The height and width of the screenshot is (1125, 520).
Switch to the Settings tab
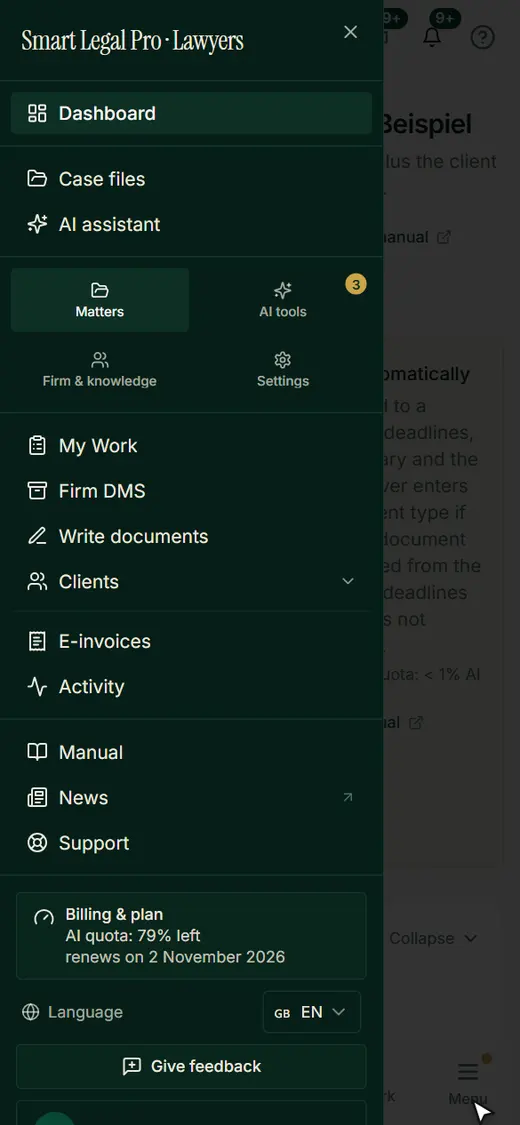283,369
